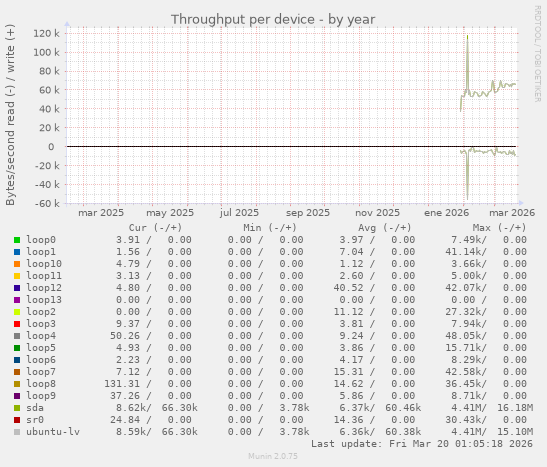
Task: Click the -60 k y-axis label
Action: click(47, 203)
